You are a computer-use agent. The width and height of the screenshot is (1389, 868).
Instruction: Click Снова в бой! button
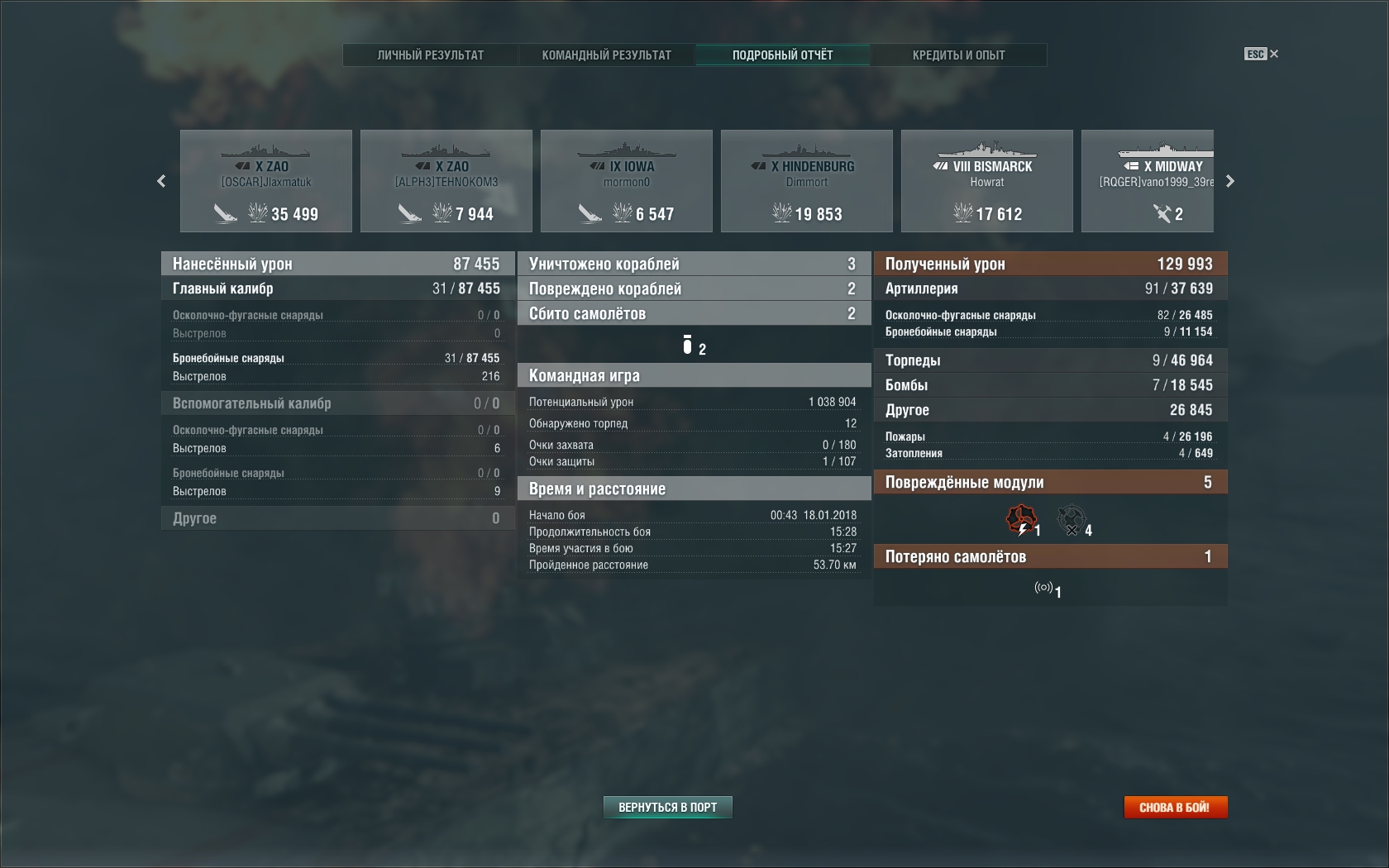point(1175,807)
